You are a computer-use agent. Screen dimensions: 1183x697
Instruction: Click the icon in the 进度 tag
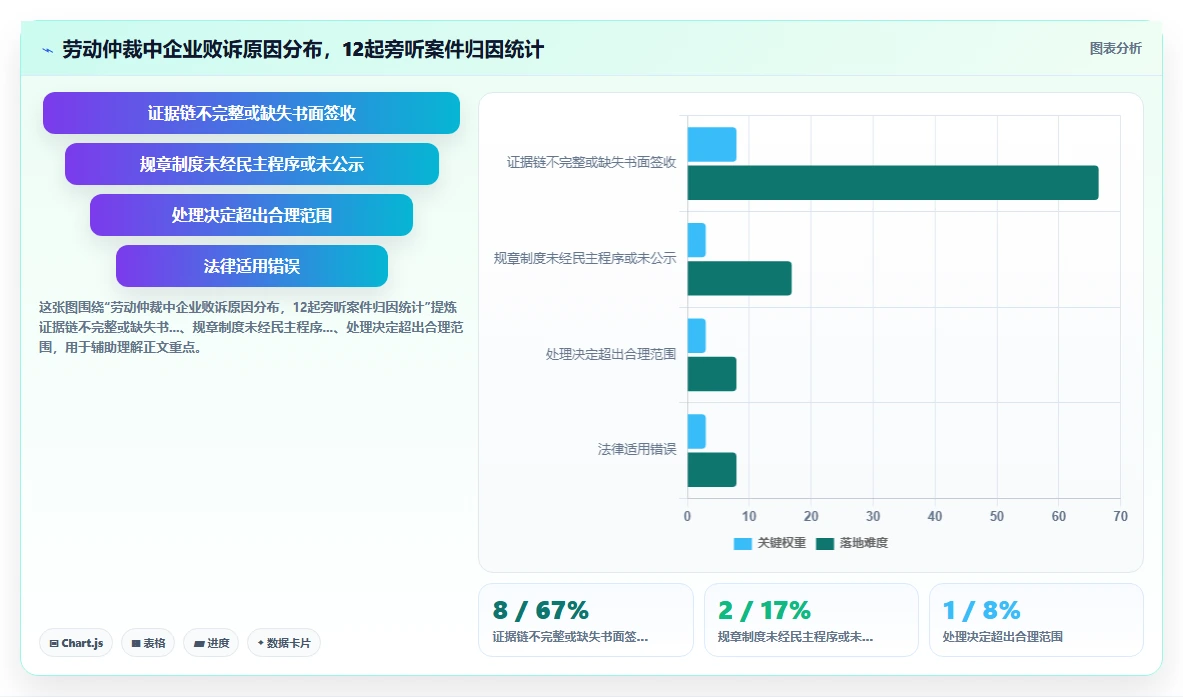(199, 643)
